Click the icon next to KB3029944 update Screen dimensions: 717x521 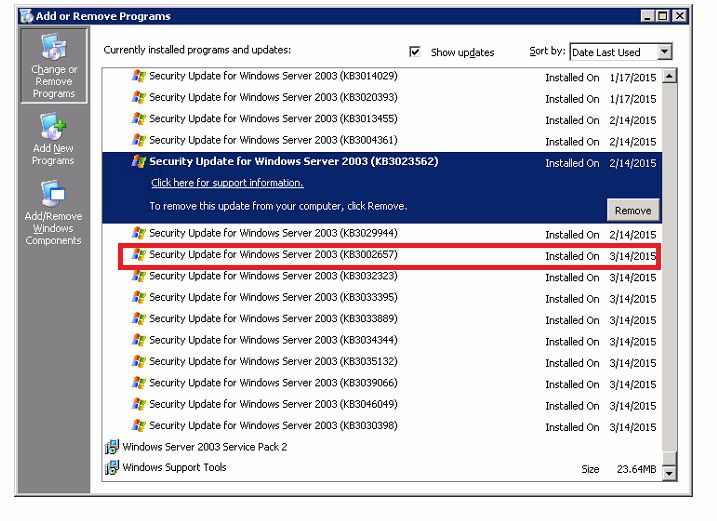[x=139, y=233]
